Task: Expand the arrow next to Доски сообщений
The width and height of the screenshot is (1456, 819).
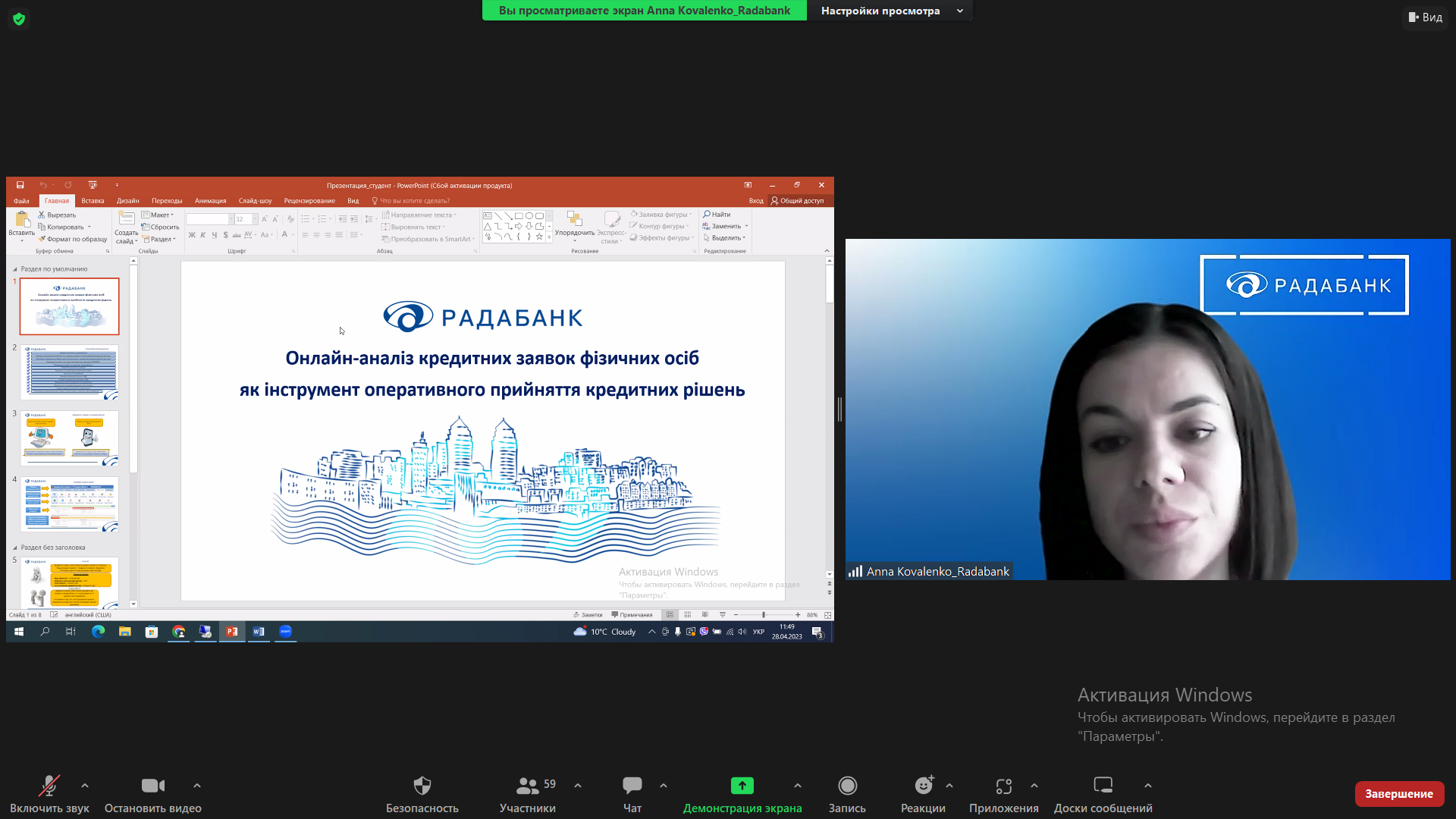Action: 1148,786
